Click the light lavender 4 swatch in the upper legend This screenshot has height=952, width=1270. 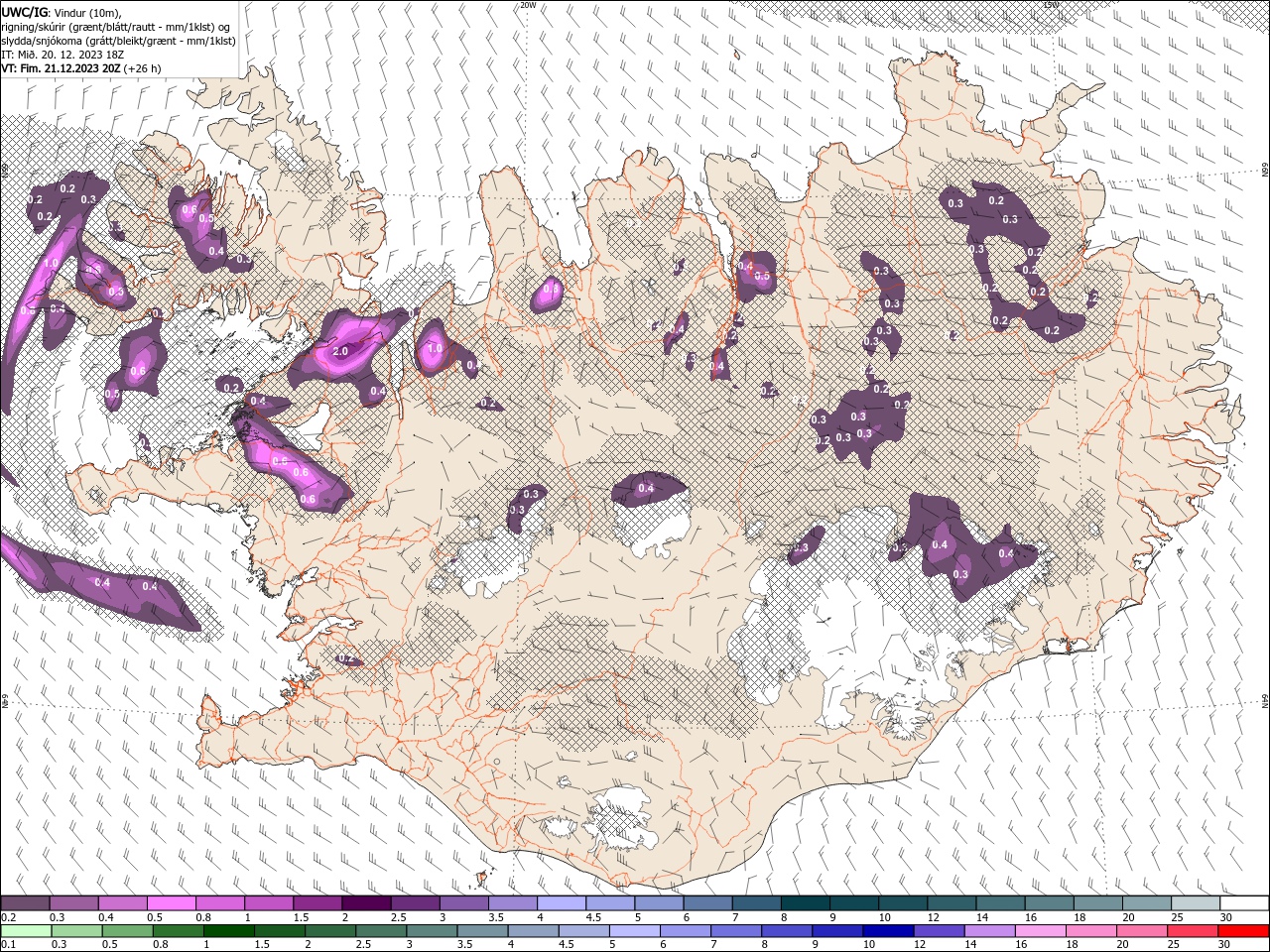(562, 903)
